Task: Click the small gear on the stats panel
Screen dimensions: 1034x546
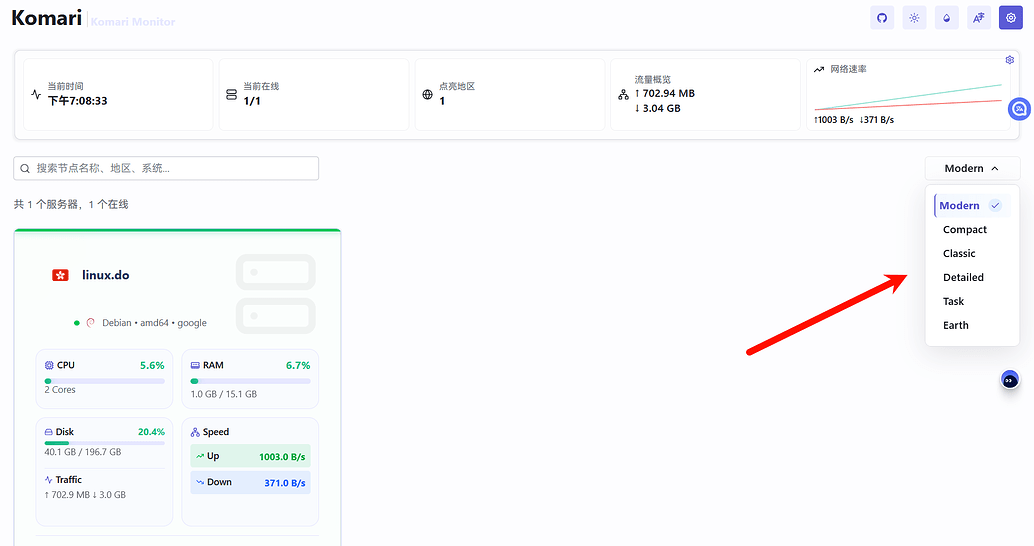Action: pos(1010,60)
